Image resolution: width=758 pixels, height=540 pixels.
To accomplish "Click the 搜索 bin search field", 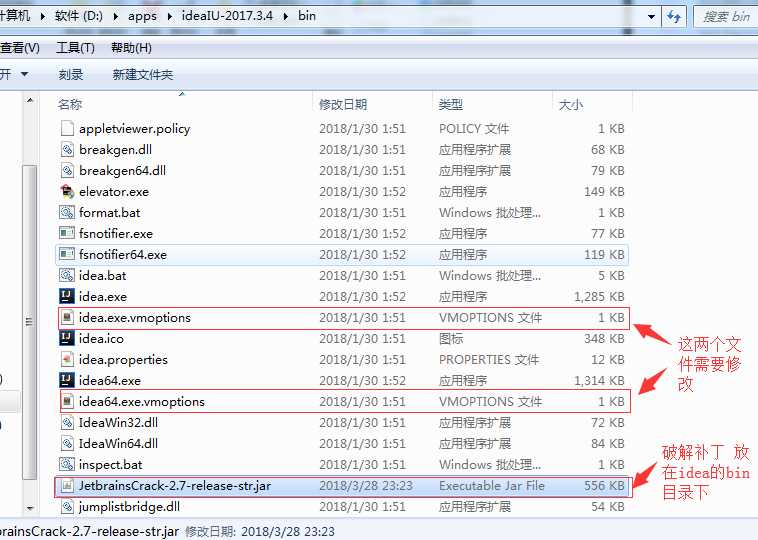I will (x=725, y=17).
